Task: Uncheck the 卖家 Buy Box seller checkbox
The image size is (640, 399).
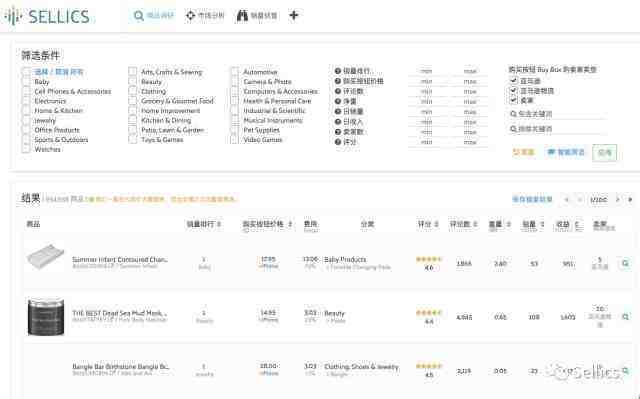Action: click(x=513, y=100)
